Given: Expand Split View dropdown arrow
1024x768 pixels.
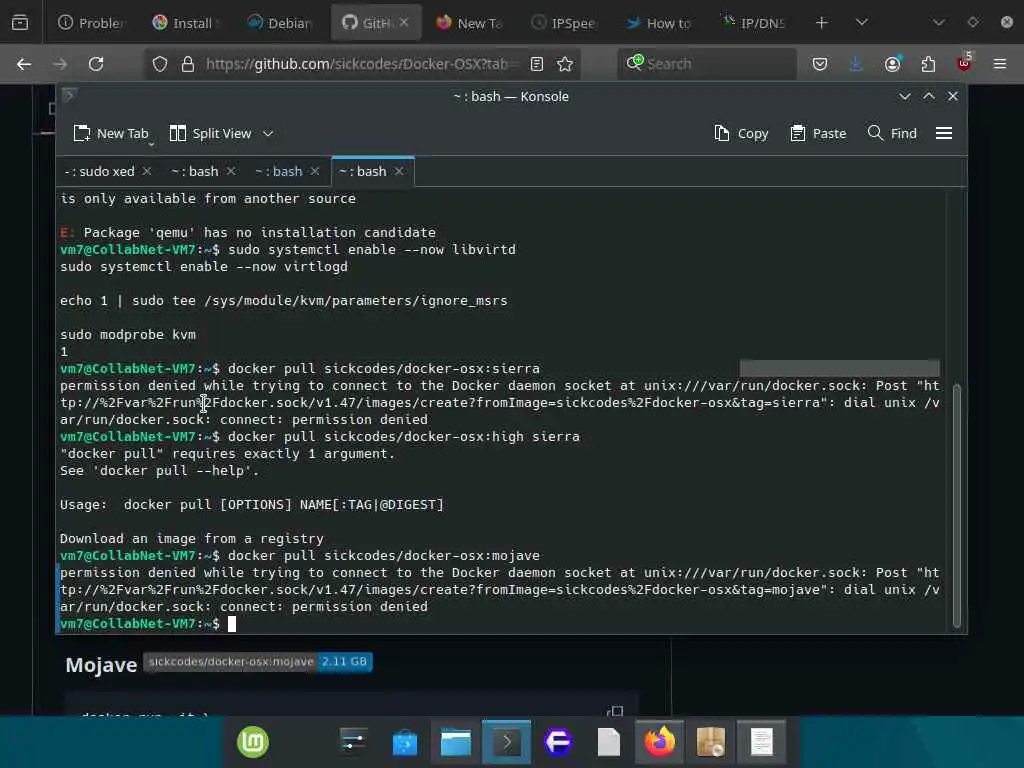Looking at the screenshot, I should pos(268,133).
